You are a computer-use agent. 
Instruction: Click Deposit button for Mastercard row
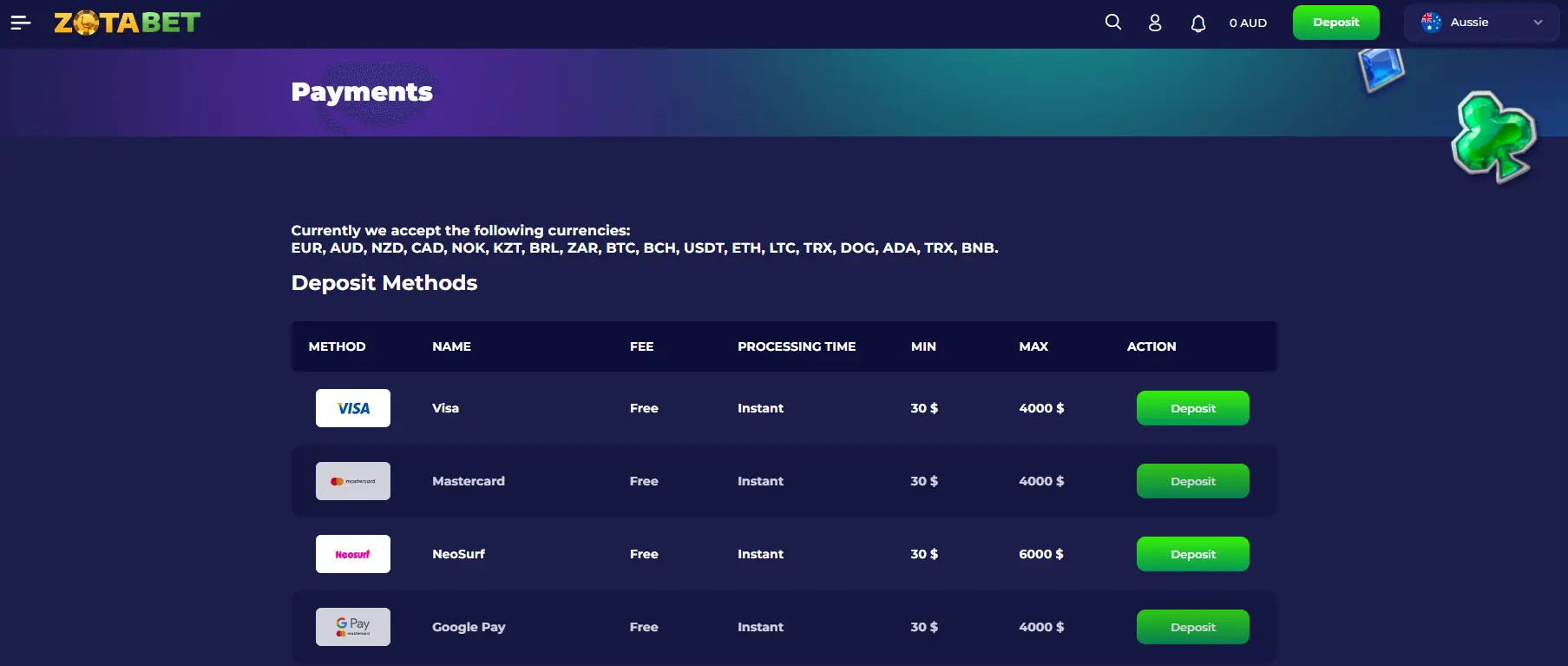[x=1192, y=481]
